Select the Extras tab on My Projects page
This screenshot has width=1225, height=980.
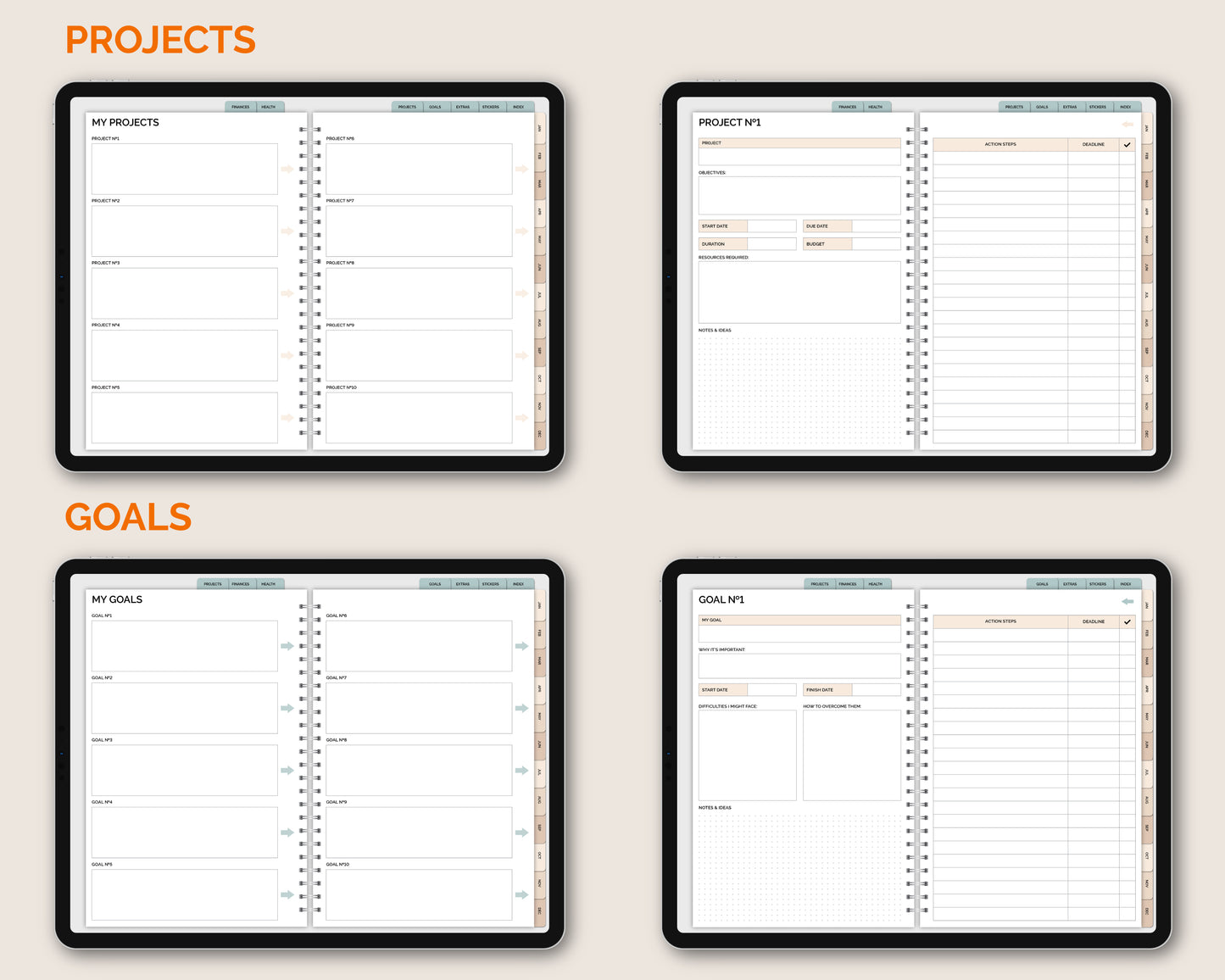point(463,107)
